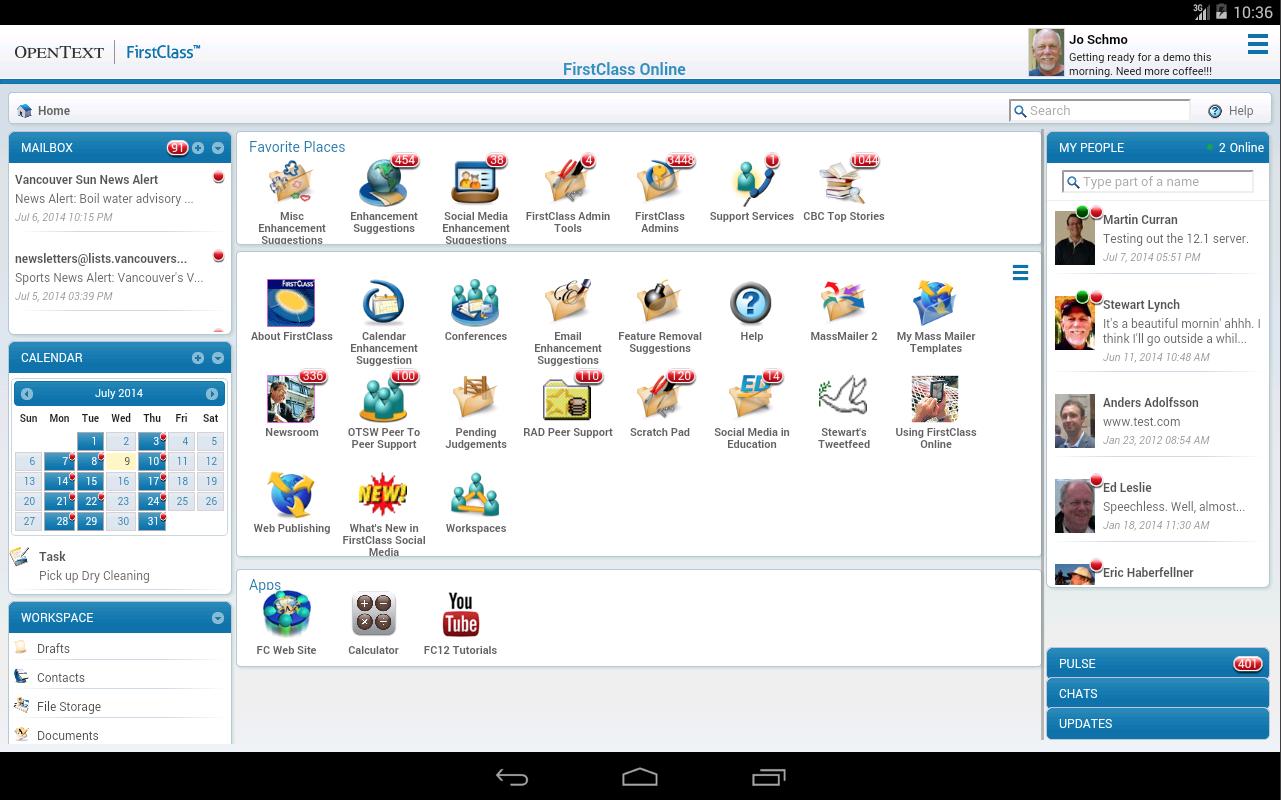Image resolution: width=1281 pixels, height=800 pixels.
Task: Open FC12 Tutorials YouTube app
Action: [x=460, y=614]
